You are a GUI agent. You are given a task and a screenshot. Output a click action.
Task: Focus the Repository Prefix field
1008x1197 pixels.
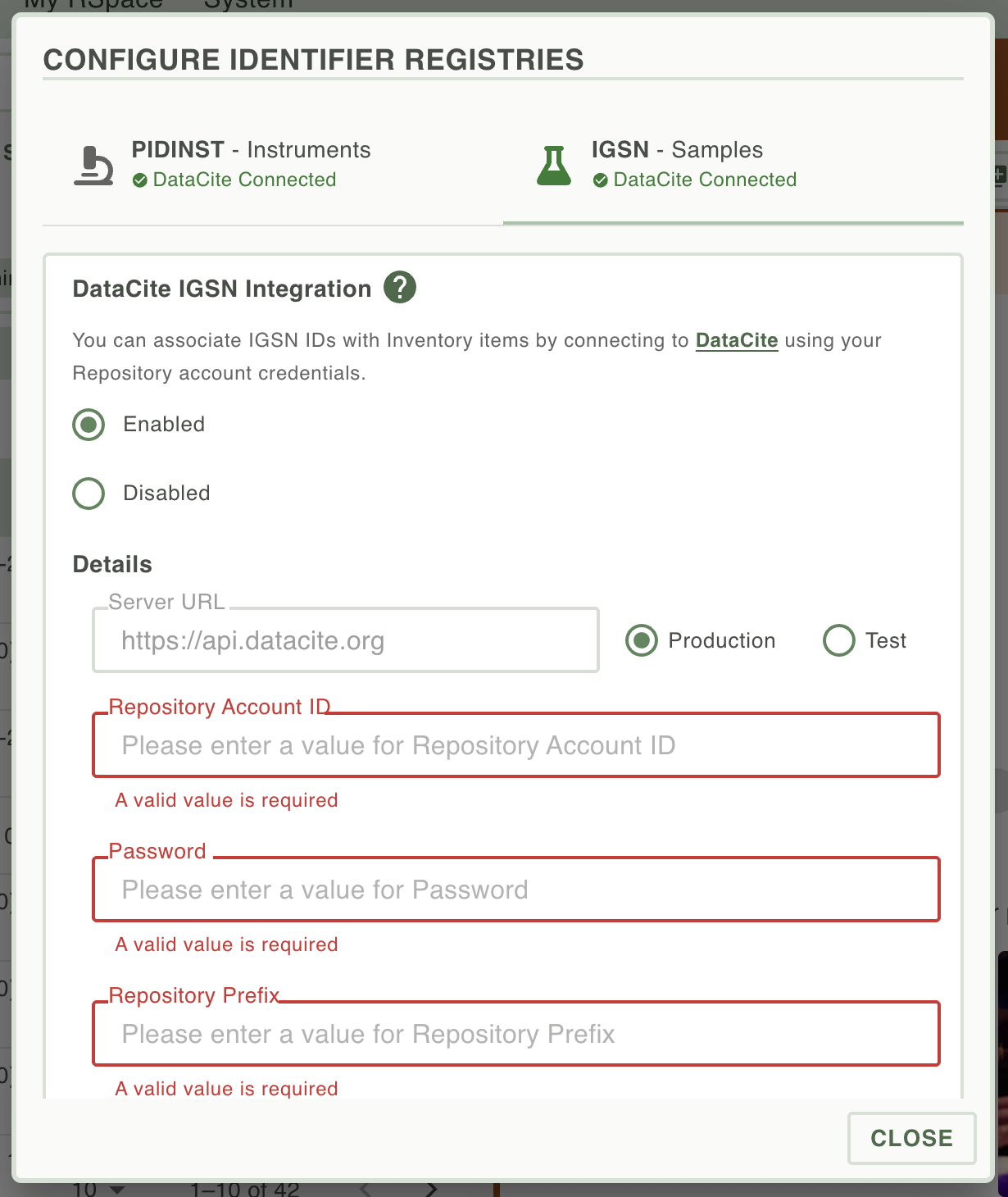tap(516, 1034)
